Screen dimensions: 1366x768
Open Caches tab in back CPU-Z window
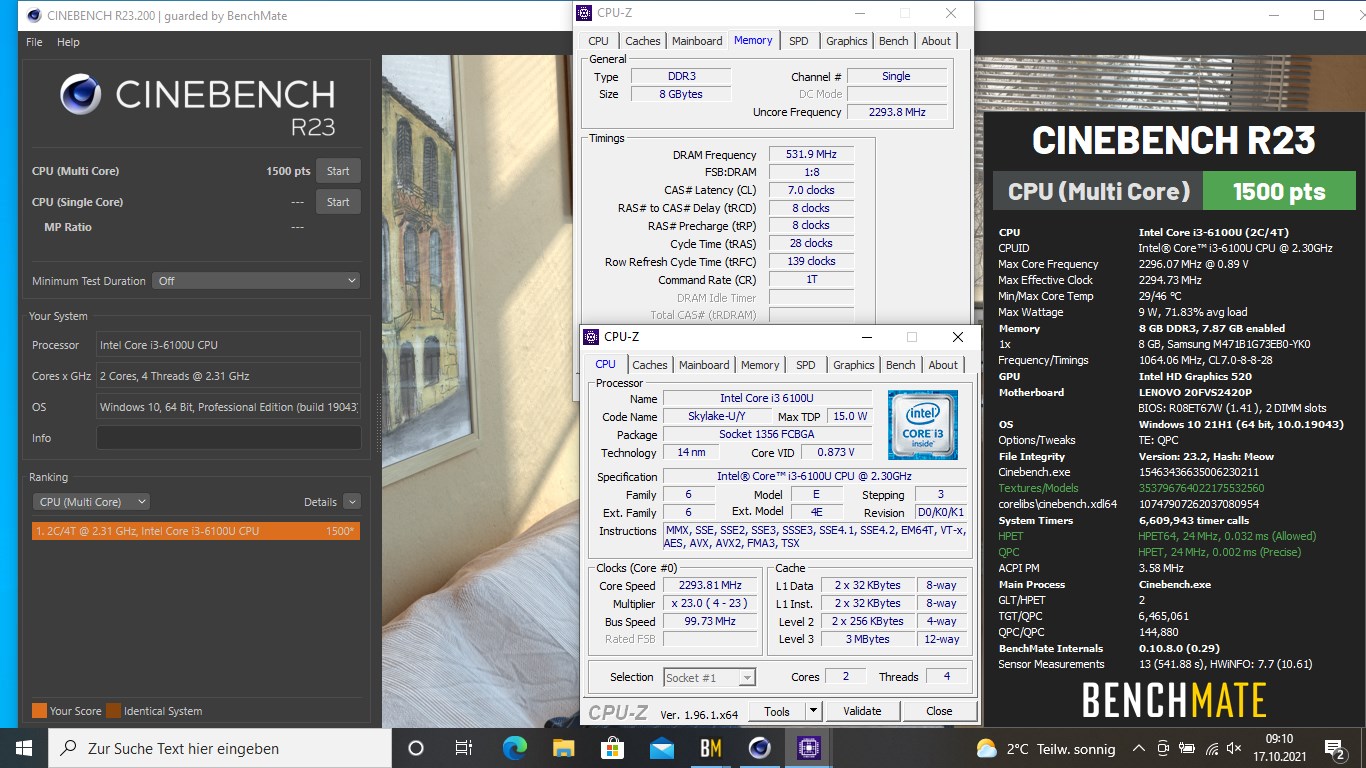(x=642, y=41)
